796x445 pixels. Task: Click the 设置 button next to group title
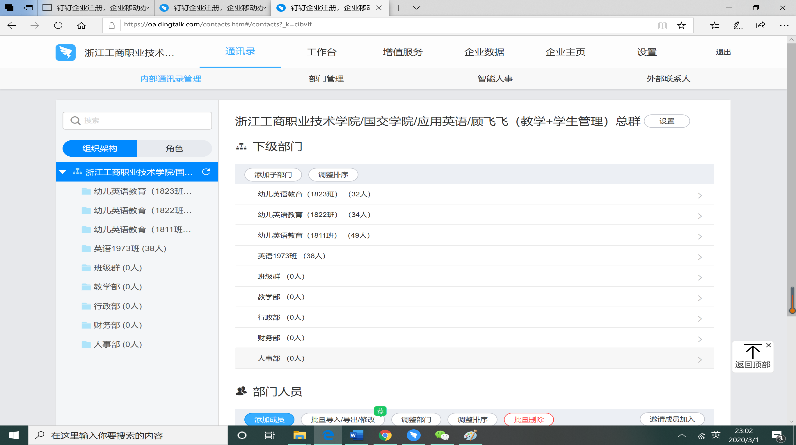[667, 120]
